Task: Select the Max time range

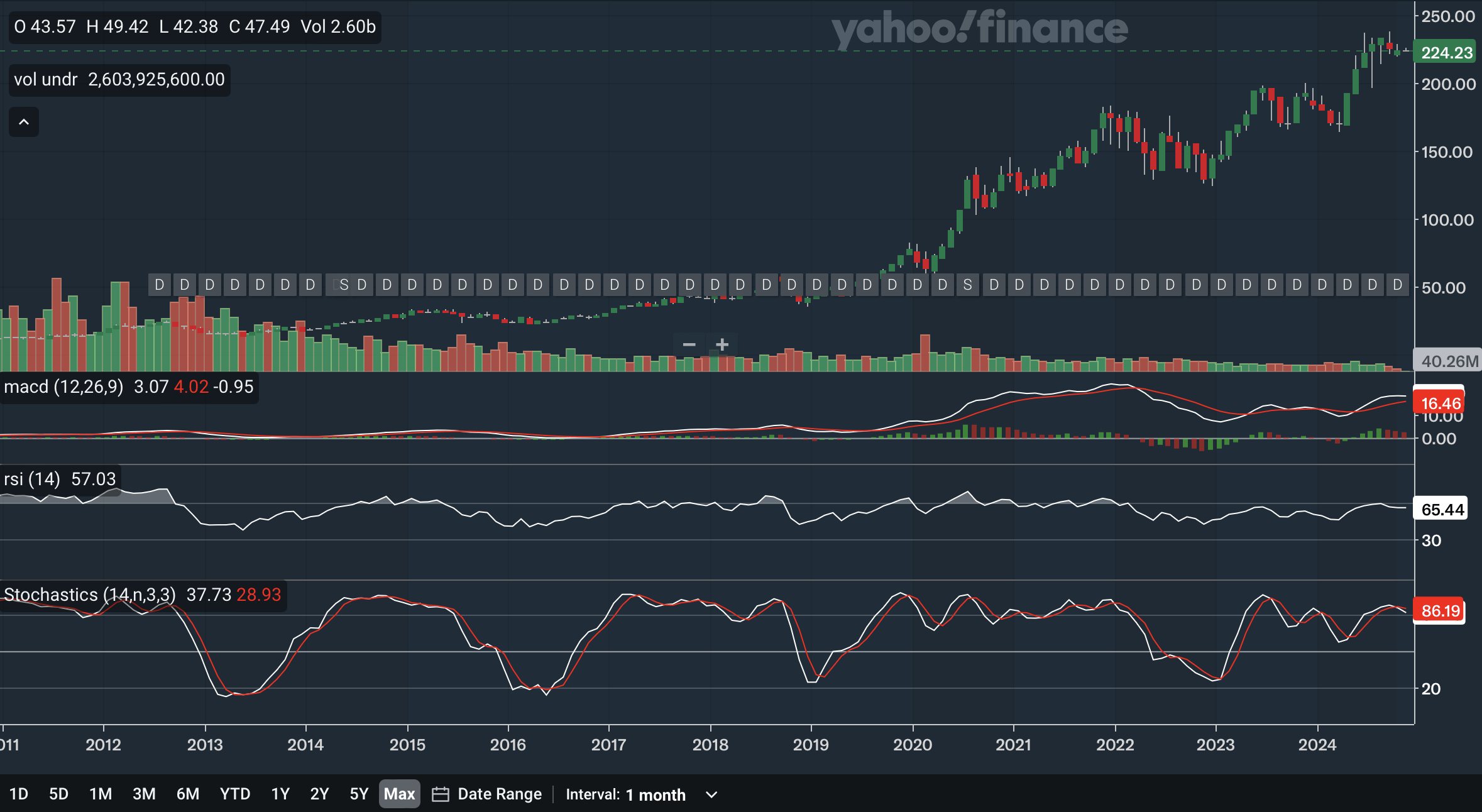Action: coord(399,794)
